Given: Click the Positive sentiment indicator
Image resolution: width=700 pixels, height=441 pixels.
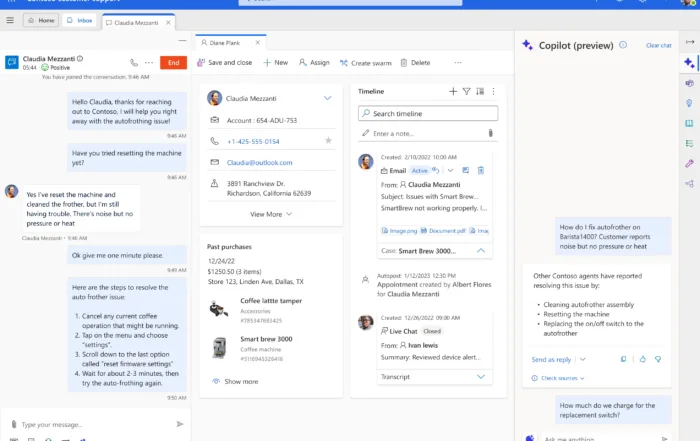Looking at the screenshot, I should point(56,67).
